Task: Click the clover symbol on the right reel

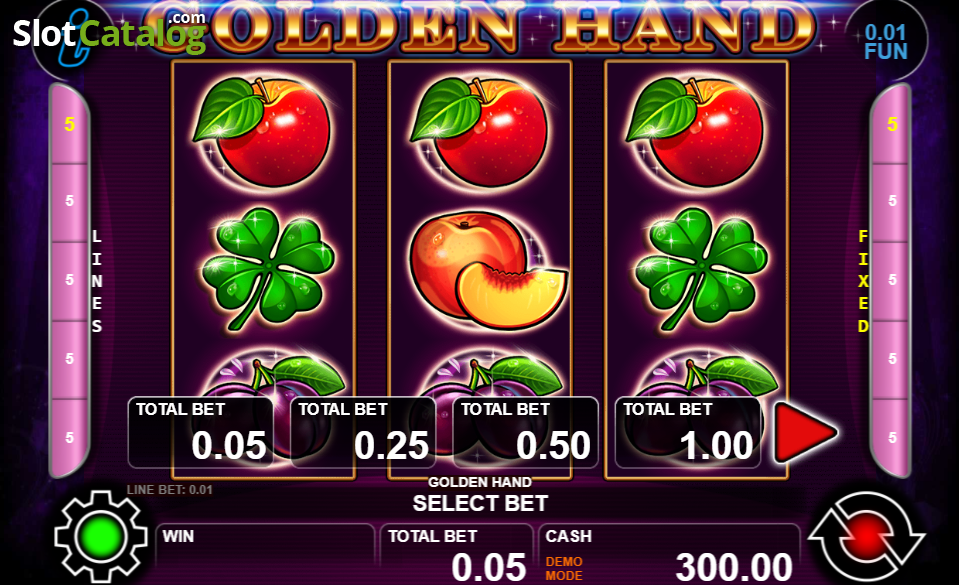Action: coord(700,269)
